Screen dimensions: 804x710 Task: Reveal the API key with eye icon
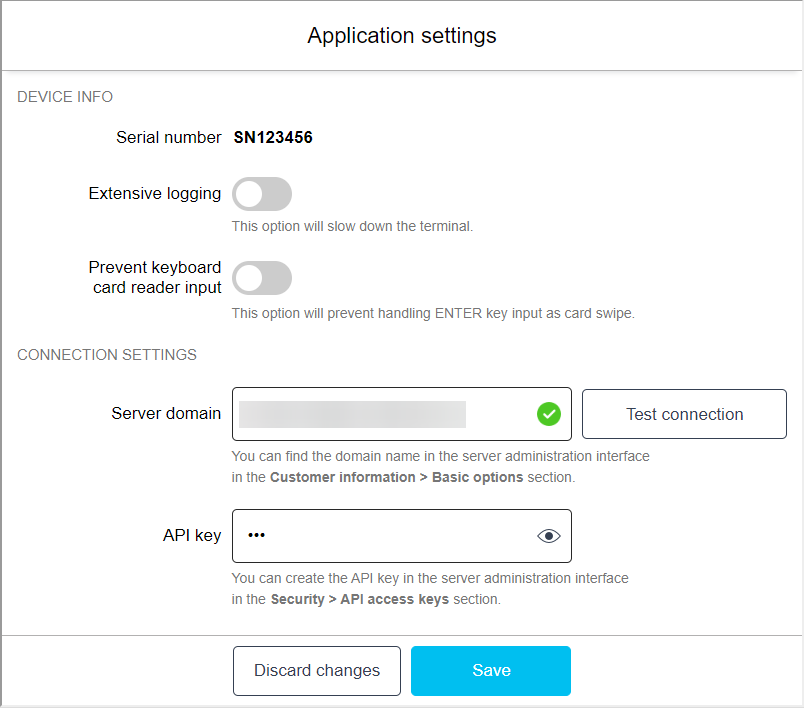point(548,536)
